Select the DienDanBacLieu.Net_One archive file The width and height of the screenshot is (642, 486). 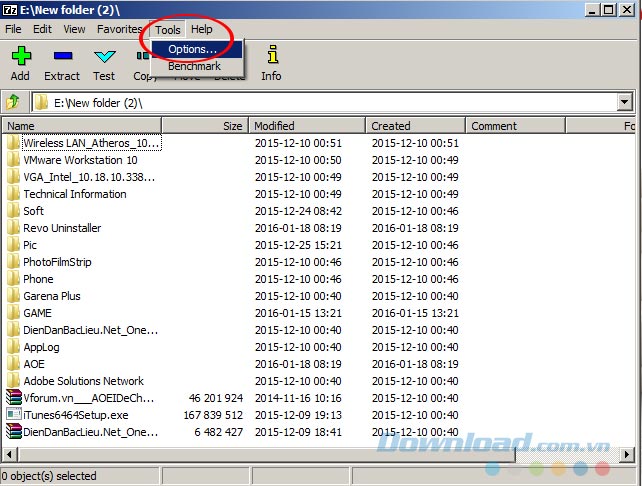coord(90,432)
